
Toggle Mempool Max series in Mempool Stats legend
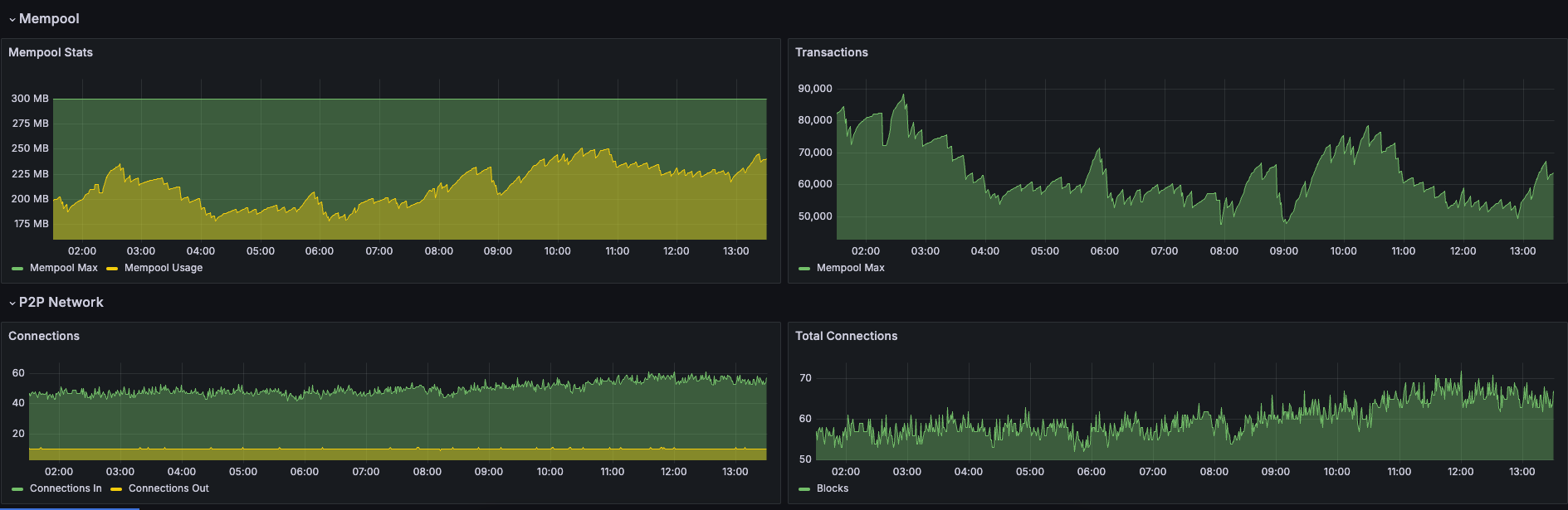click(x=63, y=268)
